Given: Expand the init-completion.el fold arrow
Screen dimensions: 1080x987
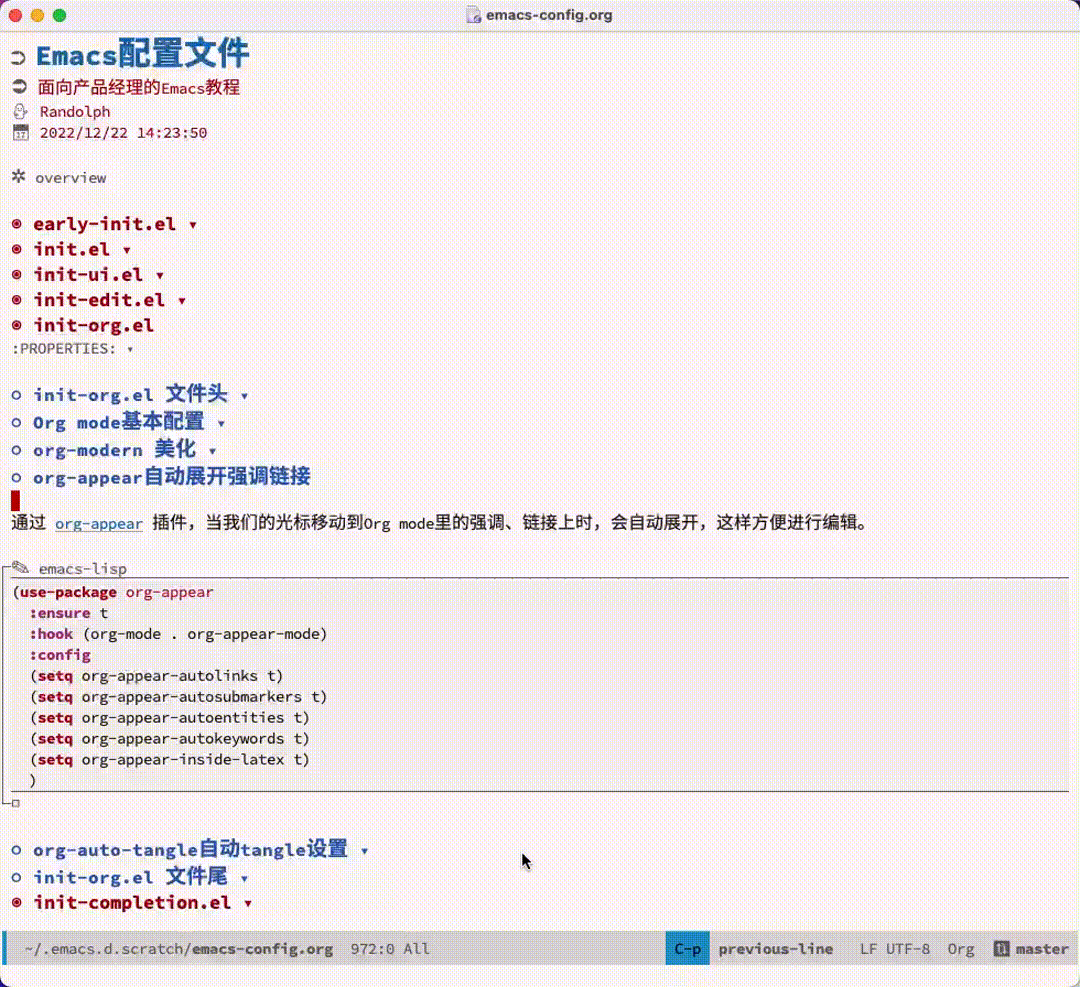Looking at the screenshot, I should [248, 904].
